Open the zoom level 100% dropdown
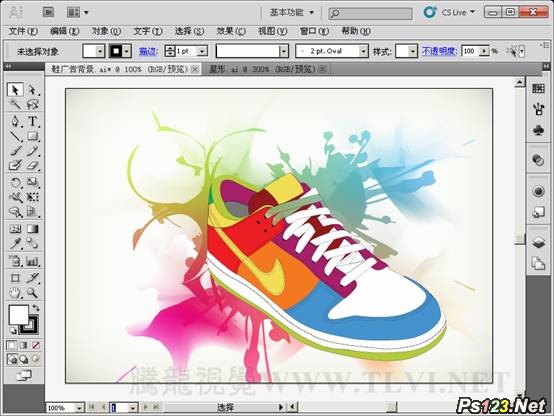Screen dimensions: 554x416 click(x=79, y=408)
